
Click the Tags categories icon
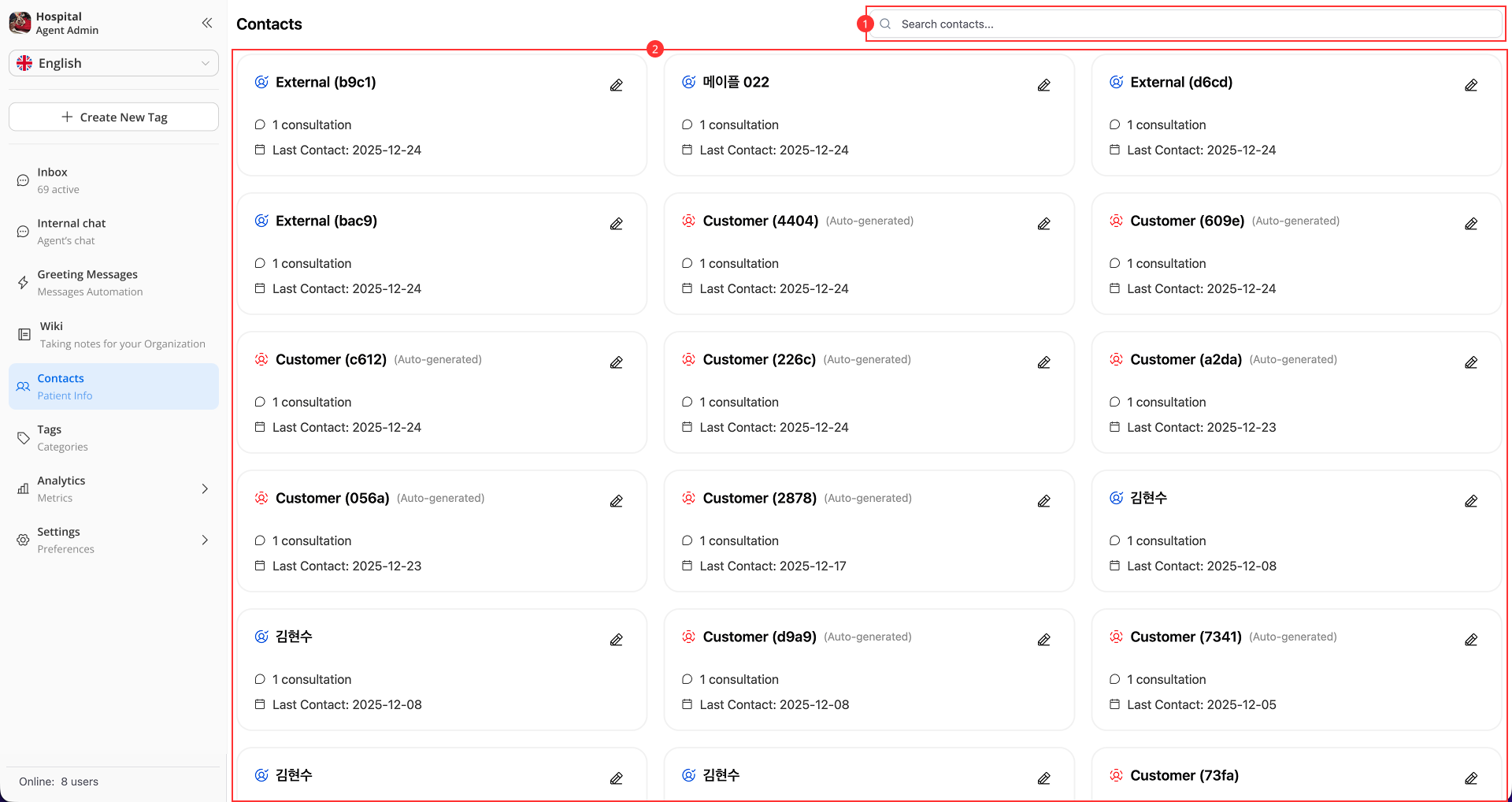(x=23, y=437)
